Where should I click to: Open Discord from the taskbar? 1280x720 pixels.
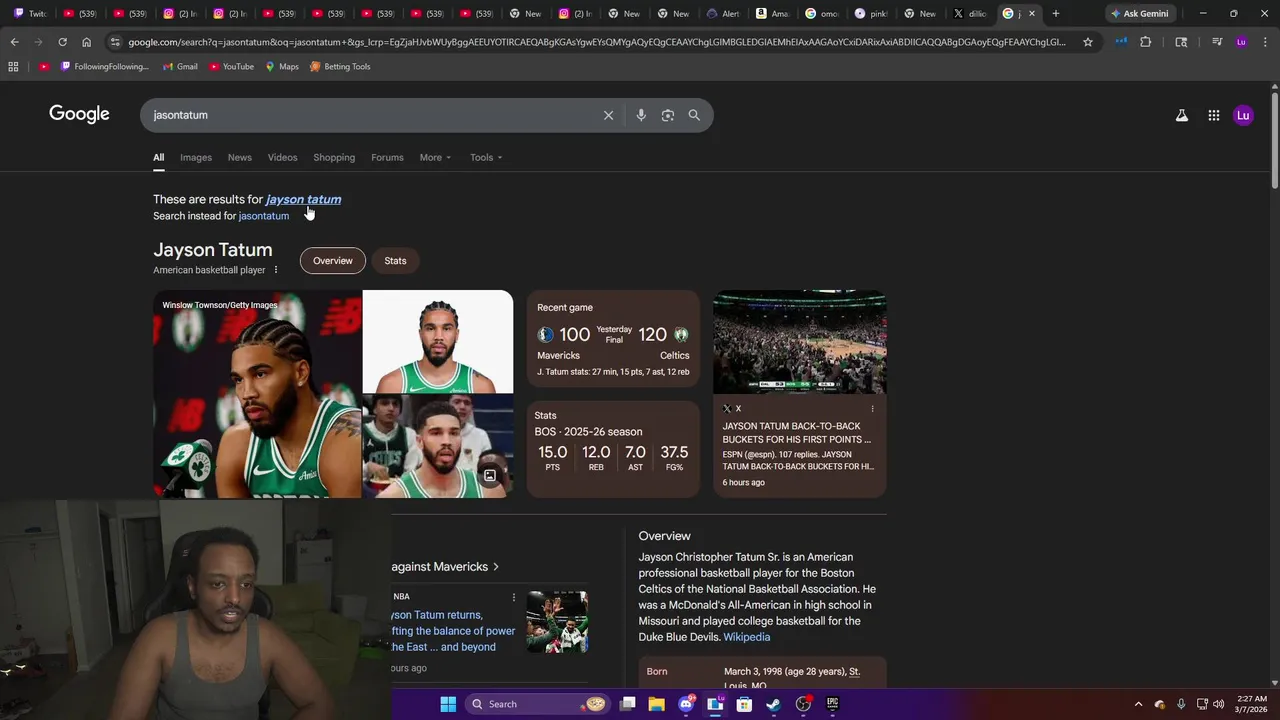(x=686, y=704)
